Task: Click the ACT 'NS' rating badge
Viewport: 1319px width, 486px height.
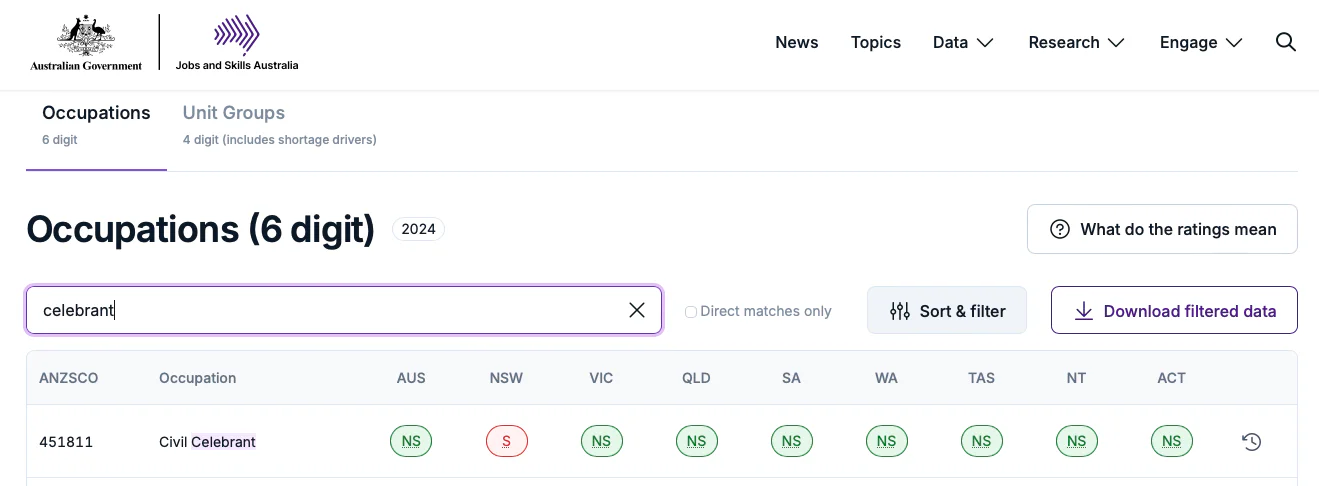Action: (1172, 441)
